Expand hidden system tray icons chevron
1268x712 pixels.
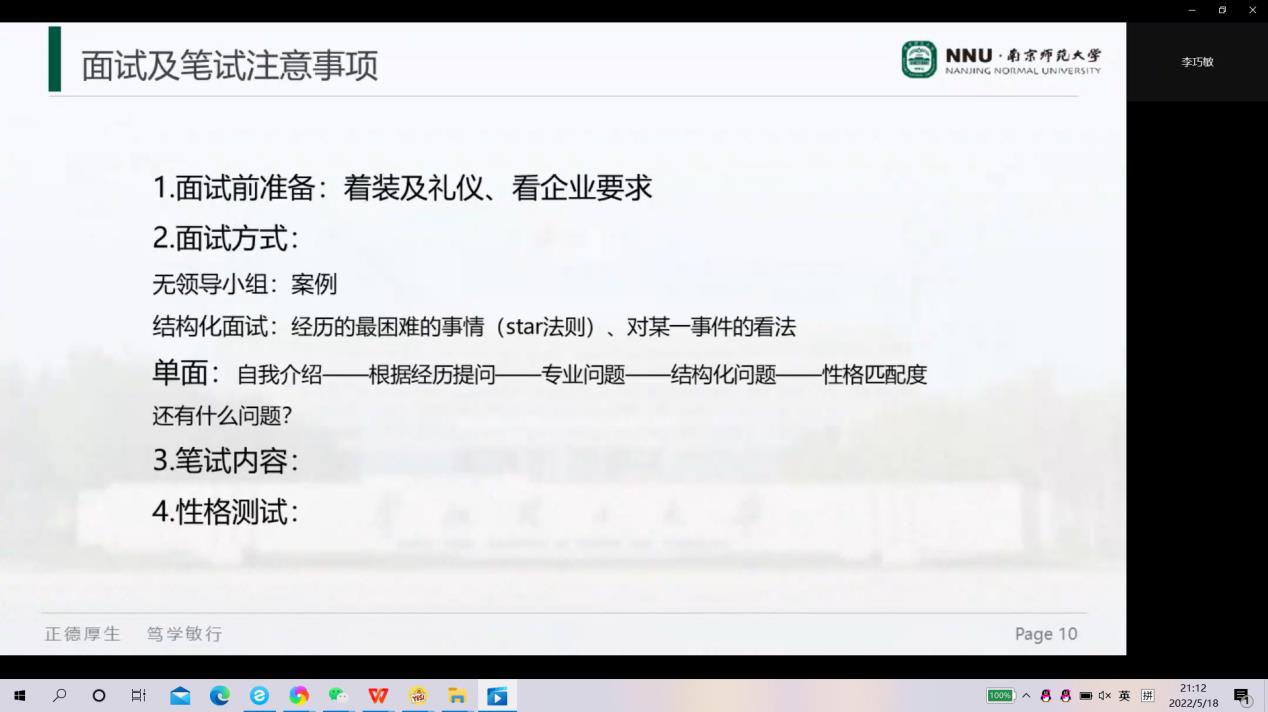coord(1026,696)
